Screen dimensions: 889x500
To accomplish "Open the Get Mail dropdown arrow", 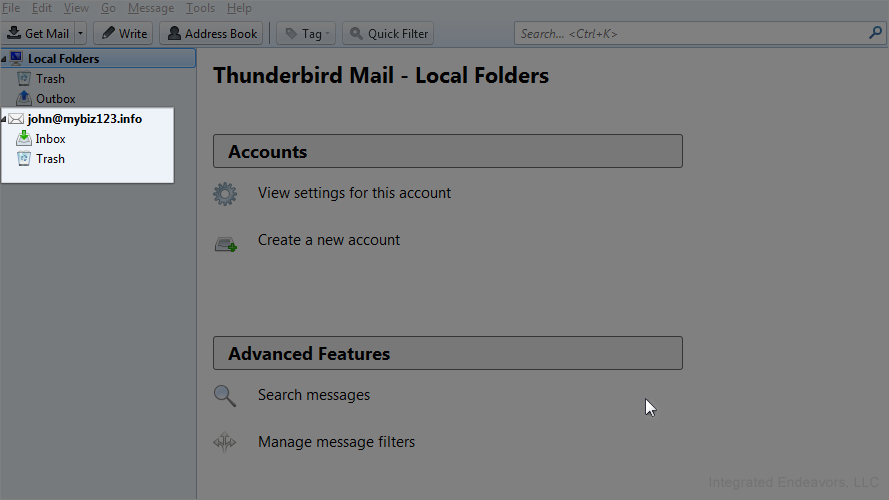I will [x=80, y=34].
